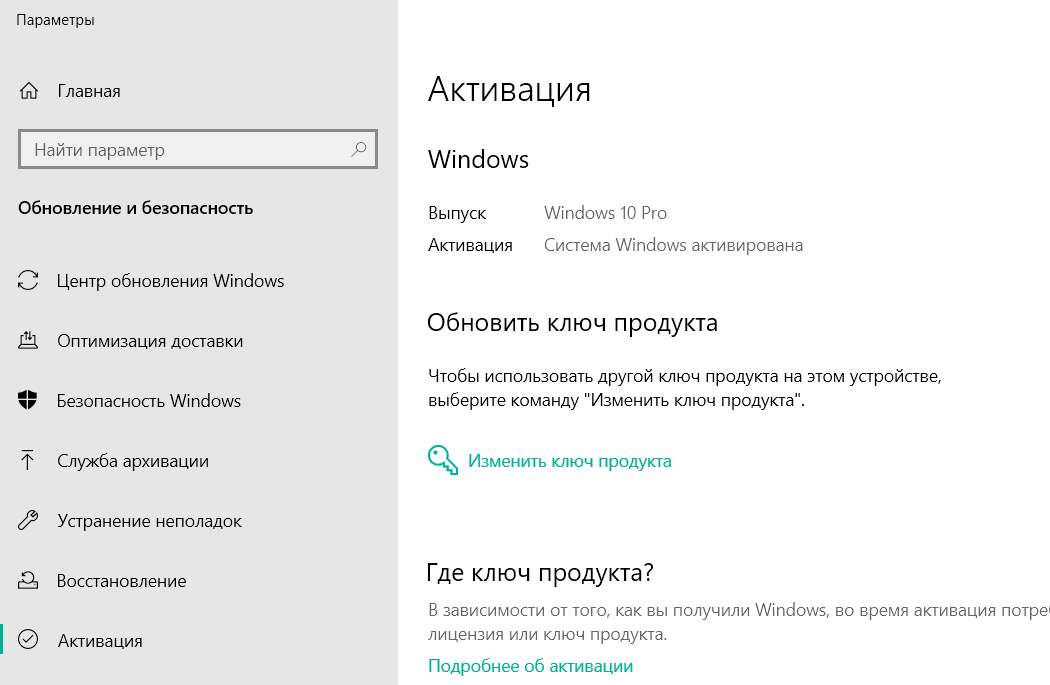Open Служба архивации section
The height and width of the screenshot is (685, 1050).
133,461
